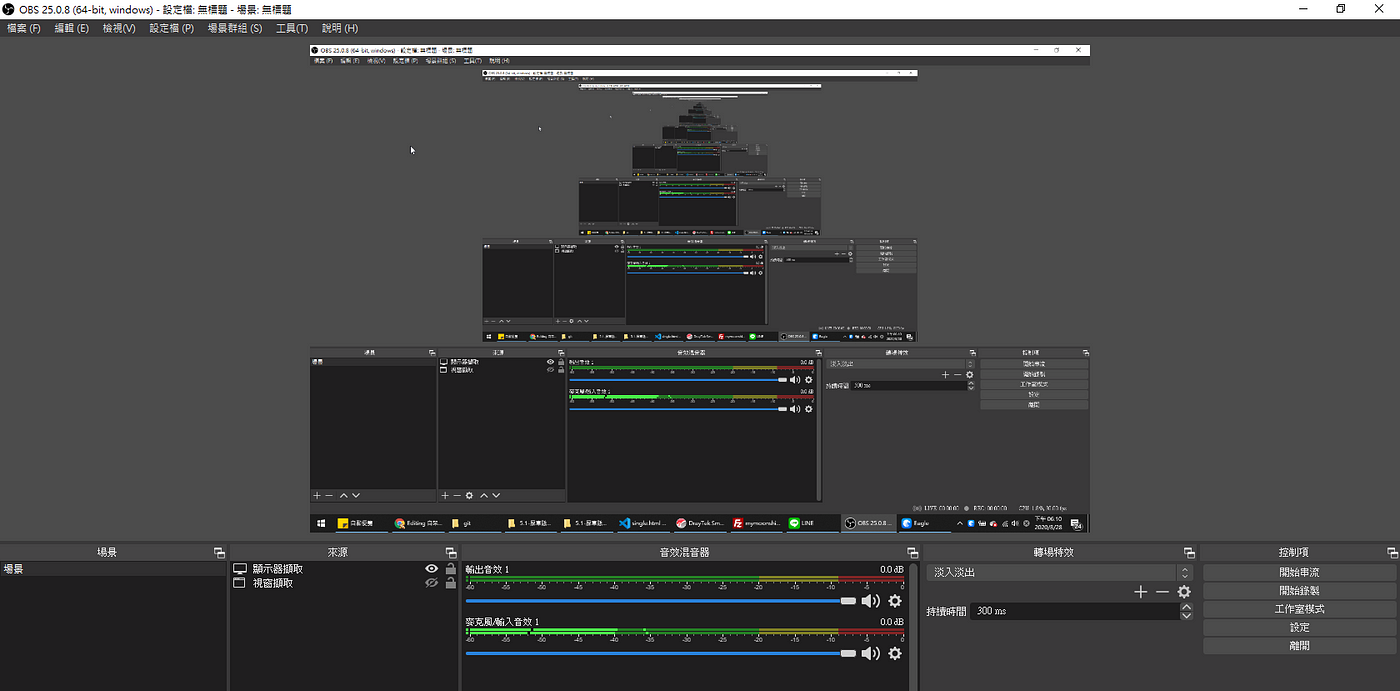The image size is (1400, 691).
Task: Click the Eagle item in the preview taskbar
Action: click(924, 523)
